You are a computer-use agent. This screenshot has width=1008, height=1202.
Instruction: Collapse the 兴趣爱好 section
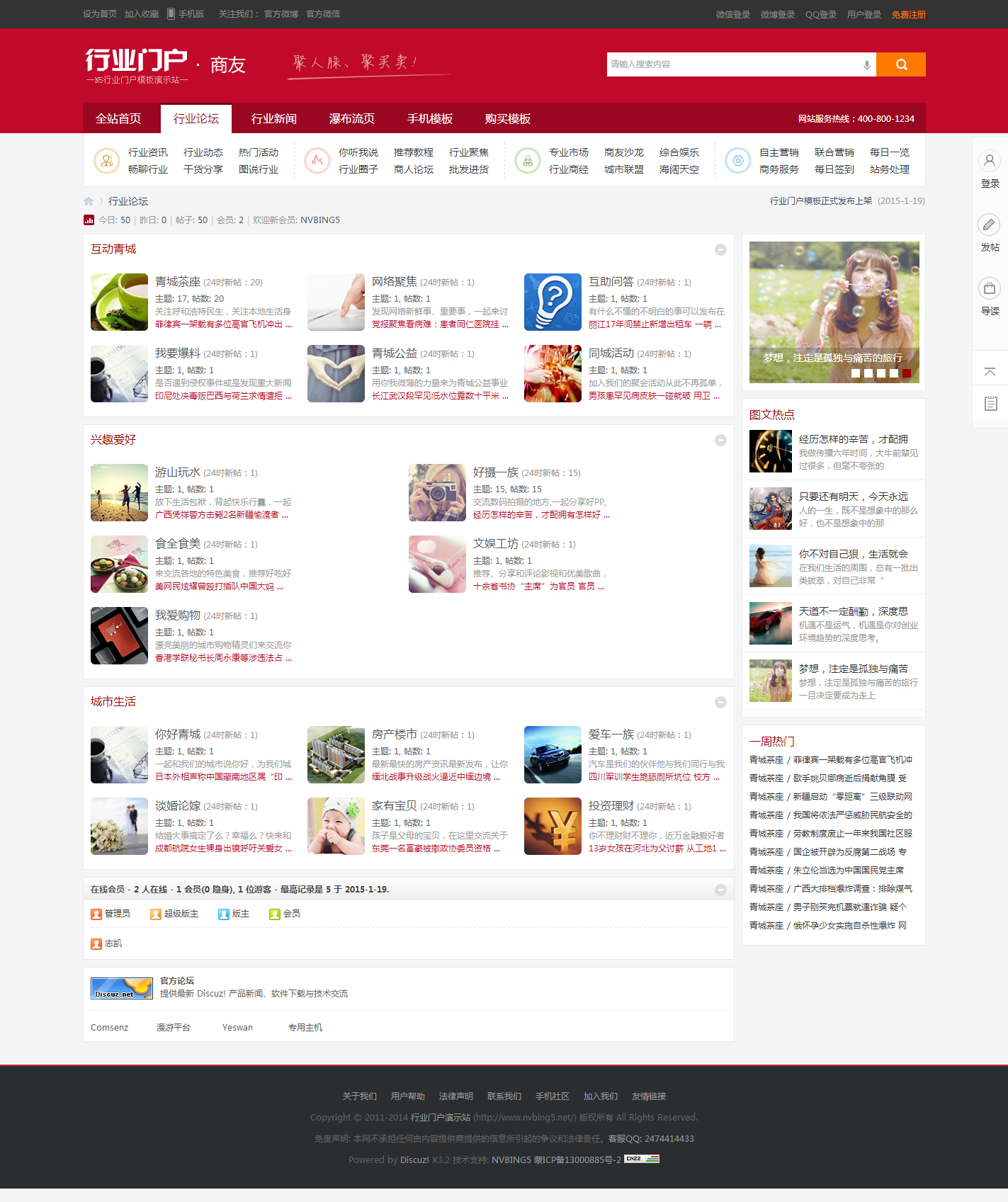click(720, 440)
